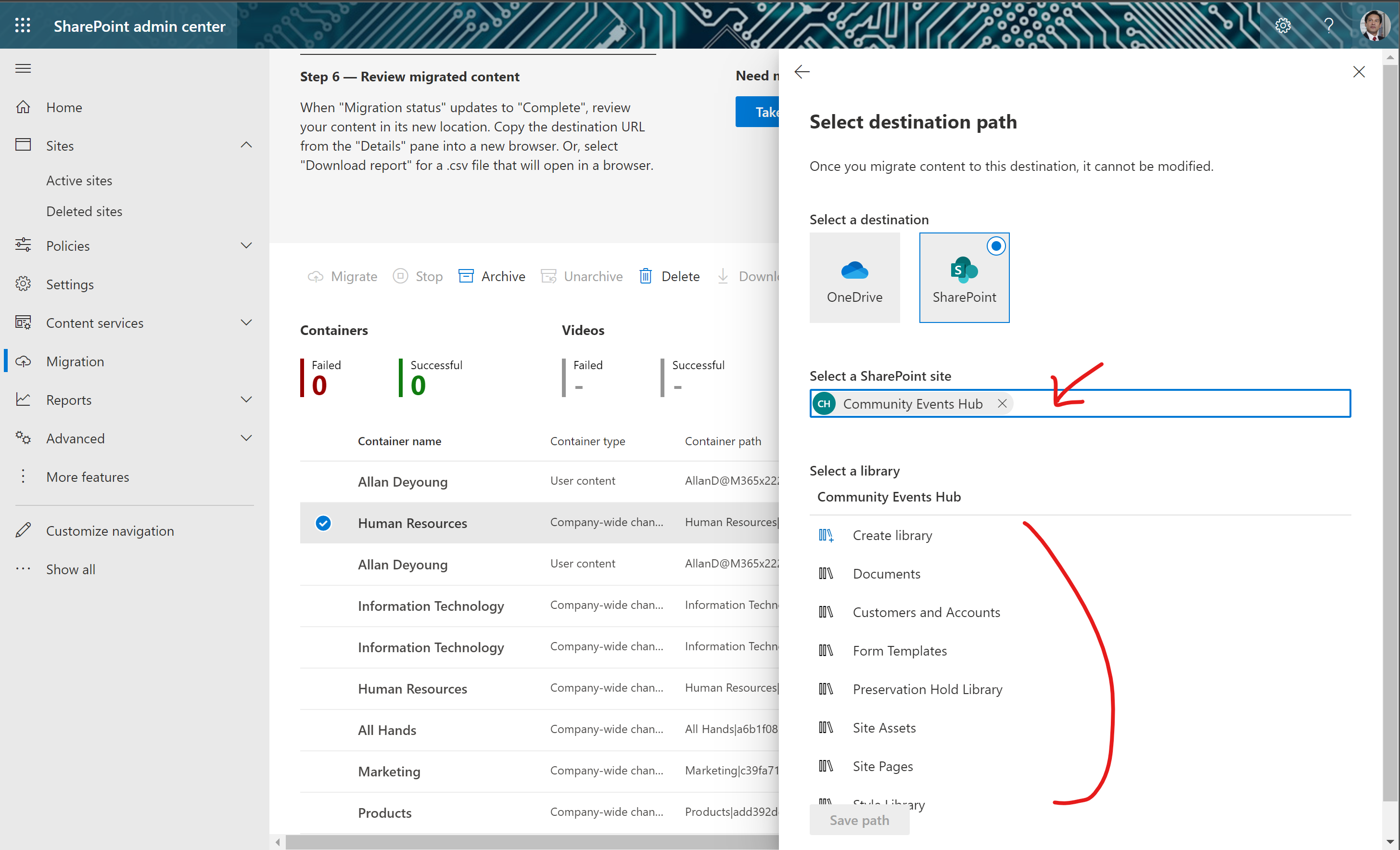Click the back arrow in destination panel
Screen dimensions: 1400x850
[802, 72]
